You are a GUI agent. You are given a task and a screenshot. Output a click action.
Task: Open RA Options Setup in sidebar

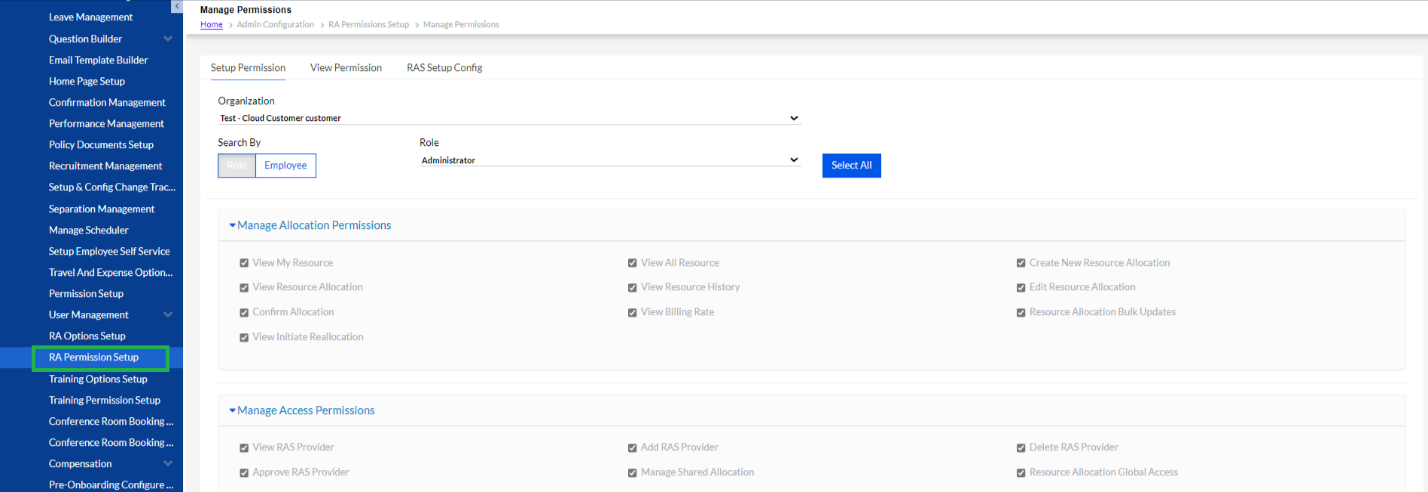coord(87,336)
